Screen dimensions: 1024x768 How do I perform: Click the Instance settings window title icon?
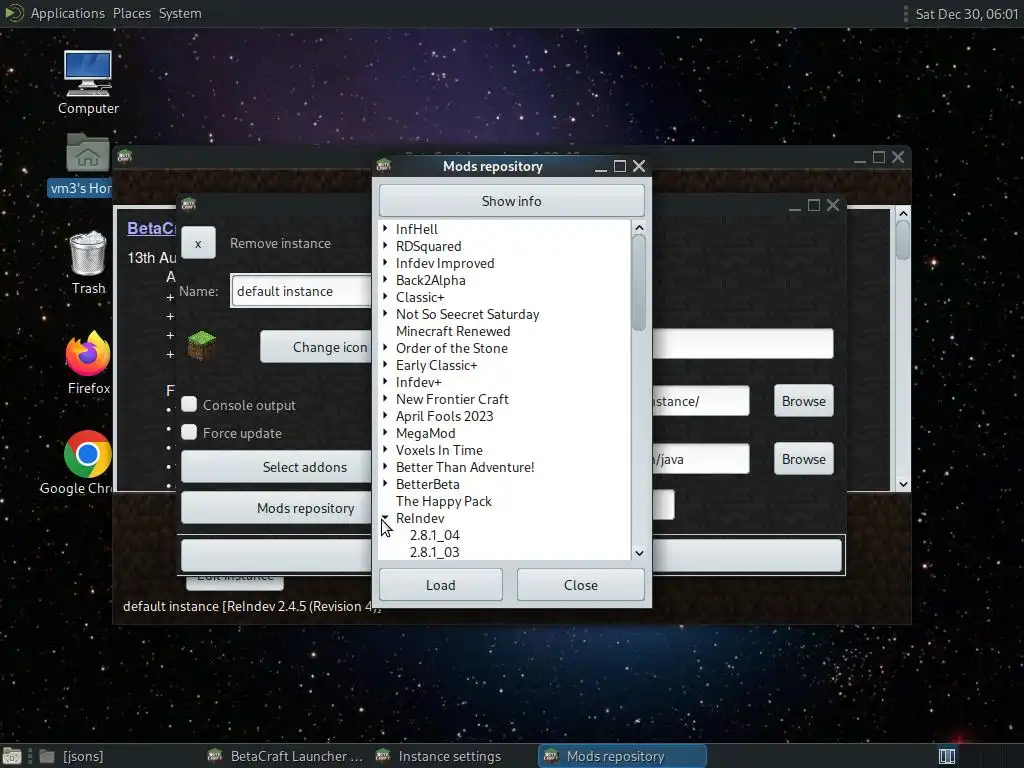[188, 204]
